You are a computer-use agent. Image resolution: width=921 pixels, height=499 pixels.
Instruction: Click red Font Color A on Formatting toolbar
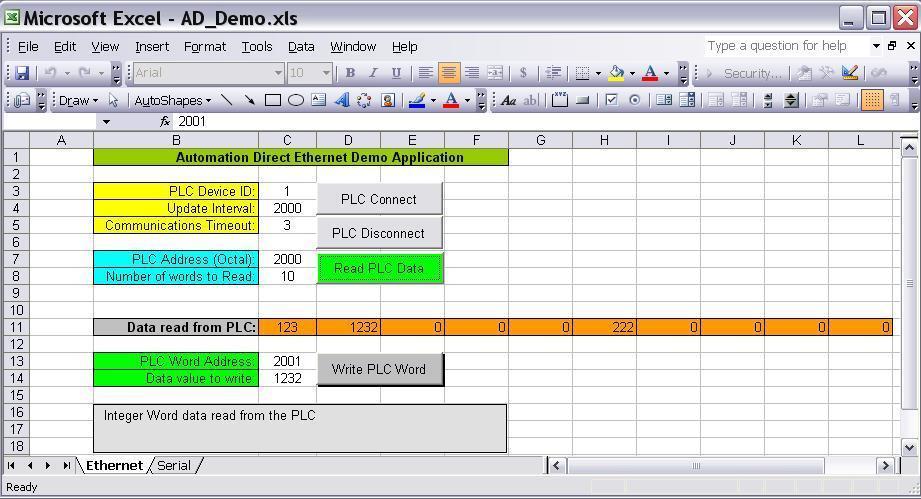pyautogui.click(x=650, y=73)
